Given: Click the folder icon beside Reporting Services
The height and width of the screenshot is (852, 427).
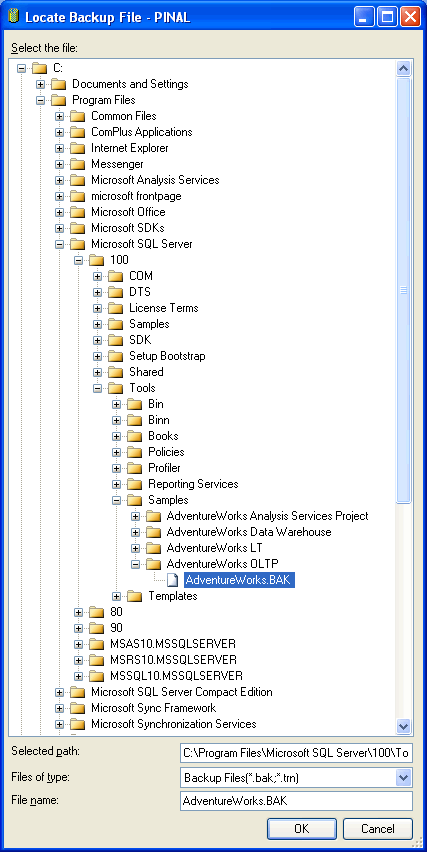Looking at the screenshot, I should [135, 484].
